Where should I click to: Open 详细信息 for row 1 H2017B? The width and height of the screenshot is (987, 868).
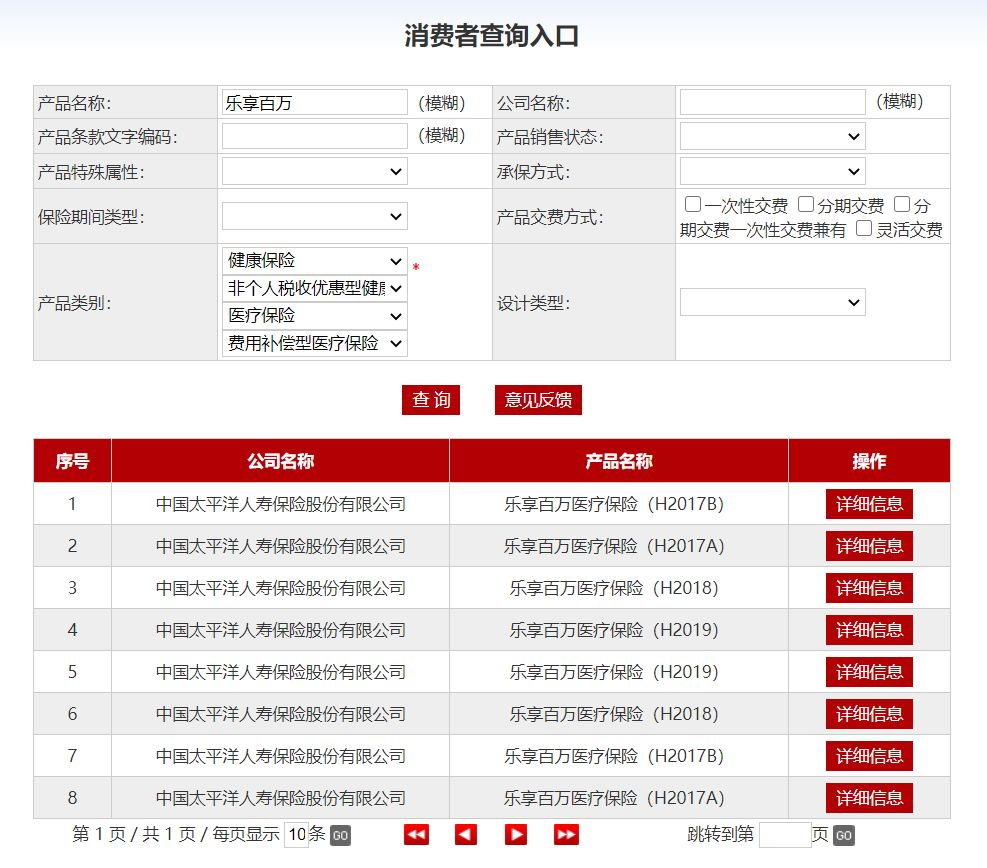click(x=869, y=504)
